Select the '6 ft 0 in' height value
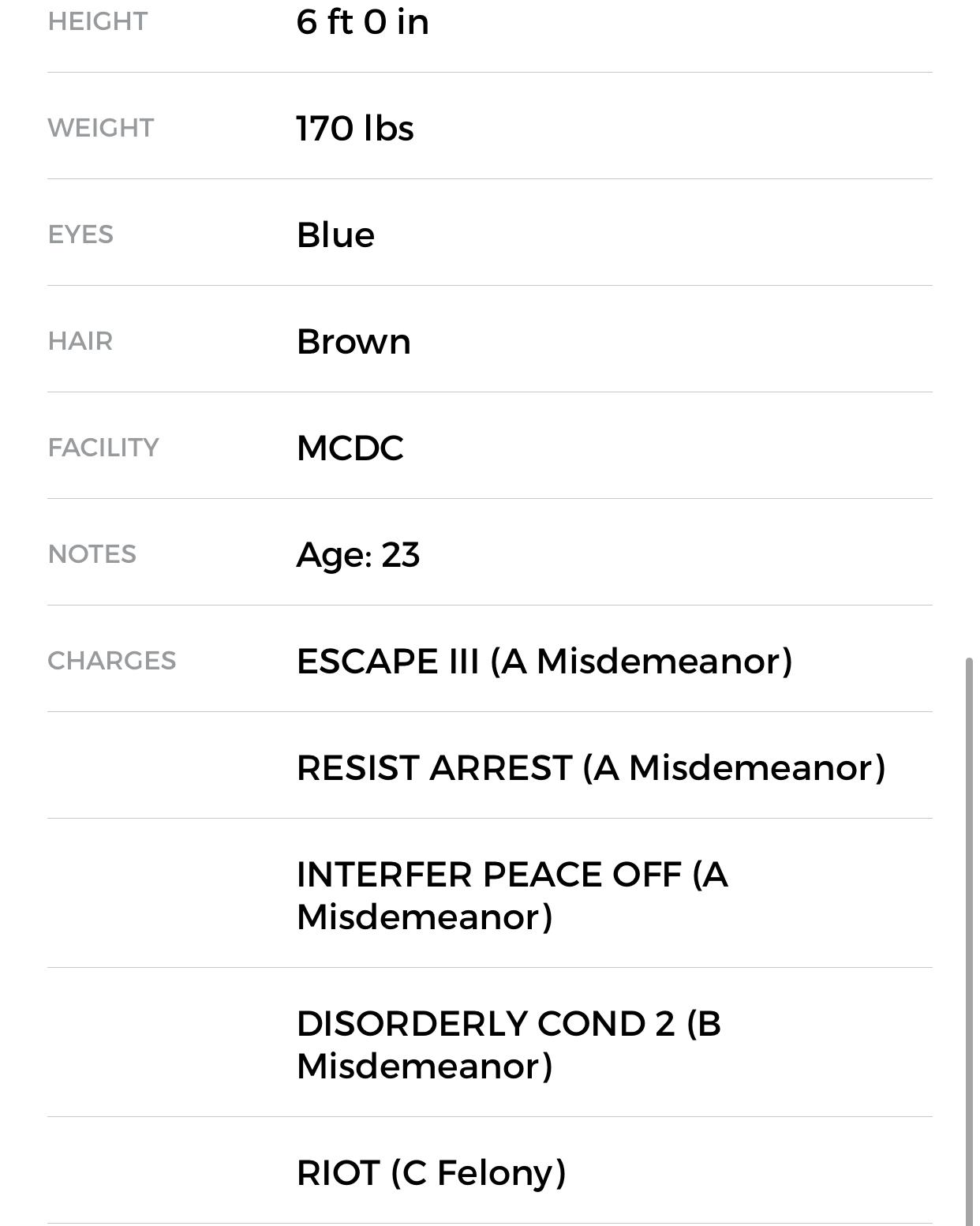This screenshot has width=980, height=1226. 362,22
